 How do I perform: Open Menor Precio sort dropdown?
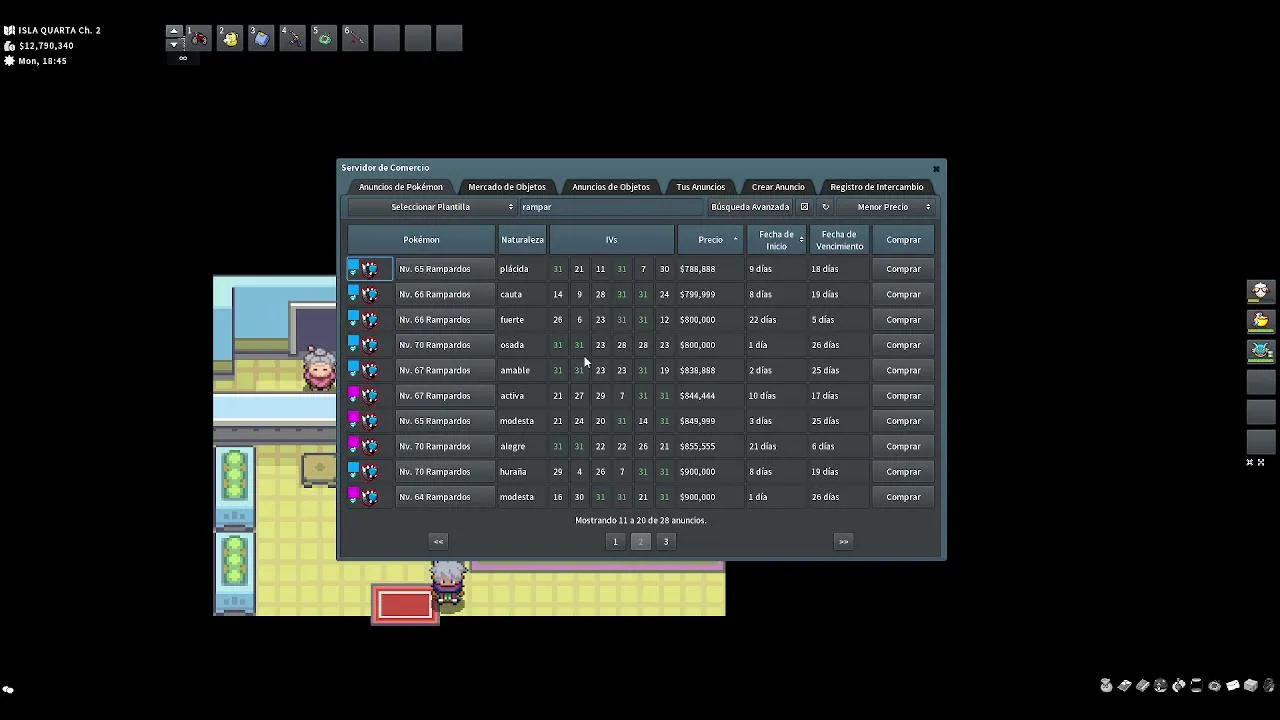885,207
